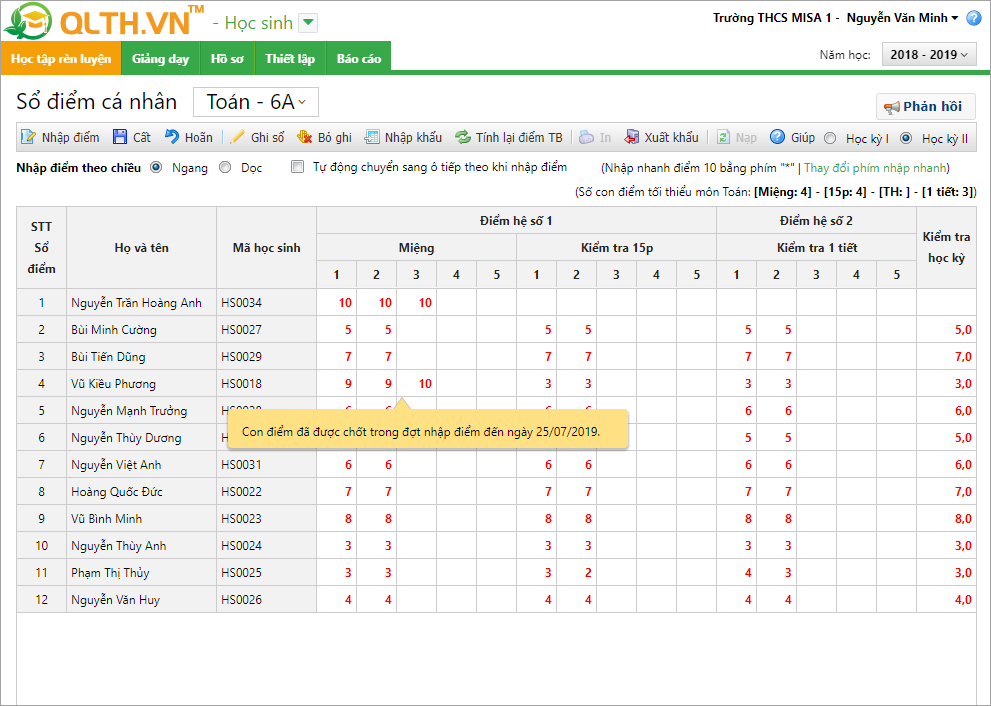This screenshot has height=706, width=991.
Task: Click the Xuất khẩu export icon
Action: [x=632, y=138]
